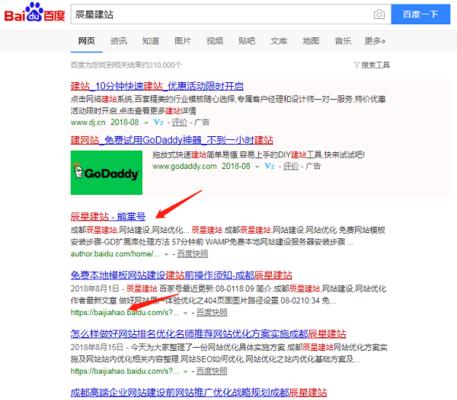Viewport: 457px width, 400px height.
Task: Expand dropdown arrow next to www.godaddy.com
Action: coord(257,167)
